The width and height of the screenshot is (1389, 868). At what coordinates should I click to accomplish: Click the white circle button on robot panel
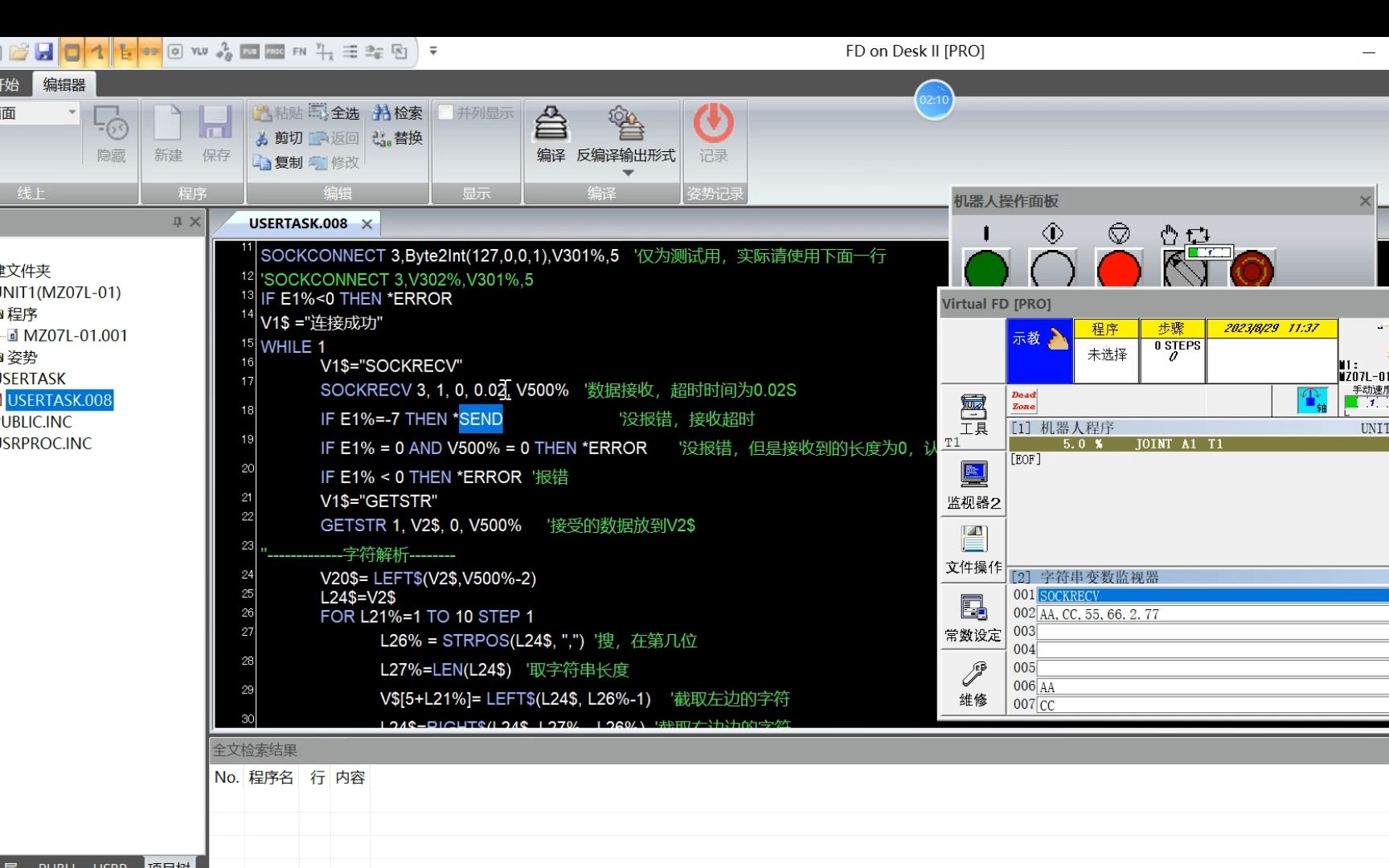point(1052,268)
